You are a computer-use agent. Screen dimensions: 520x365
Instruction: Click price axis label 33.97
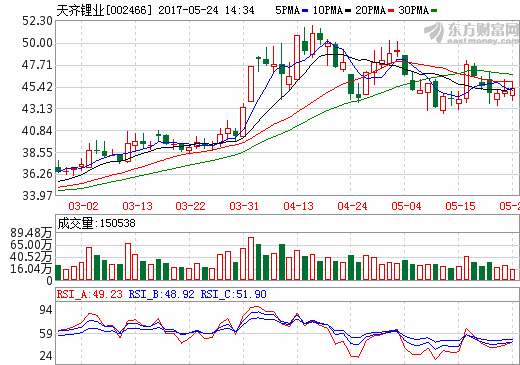pos(37,196)
